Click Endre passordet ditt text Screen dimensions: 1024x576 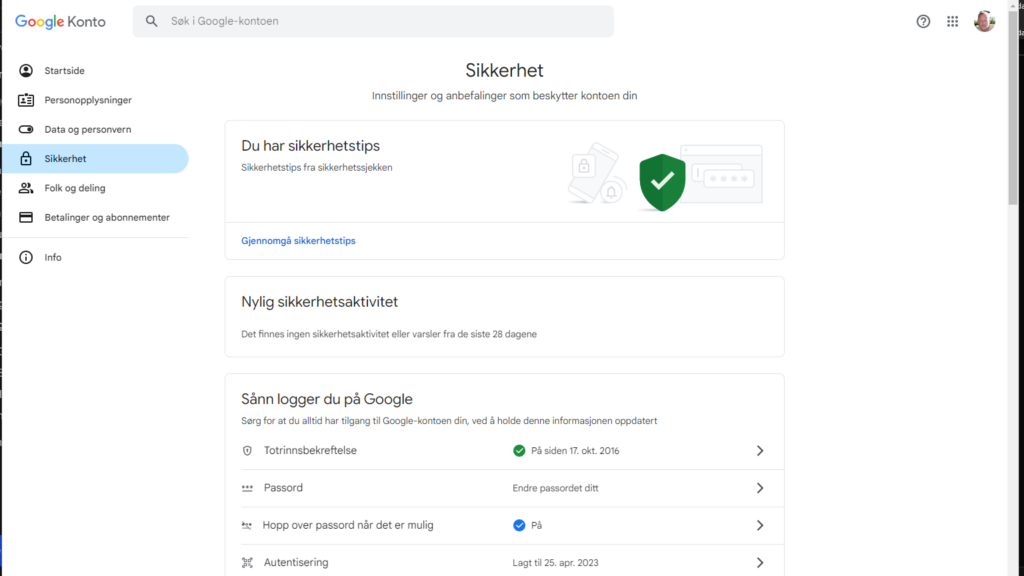coord(554,488)
